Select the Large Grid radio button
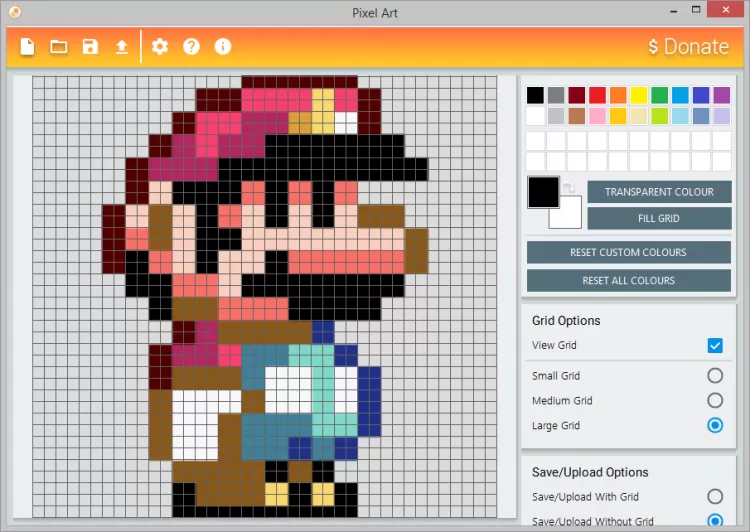This screenshot has height=532, width=750. click(x=715, y=425)
